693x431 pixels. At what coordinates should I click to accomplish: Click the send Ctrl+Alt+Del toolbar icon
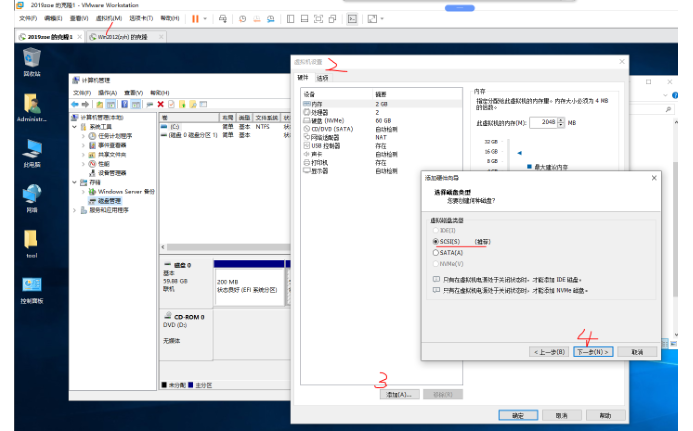click(x=223, y=19)
